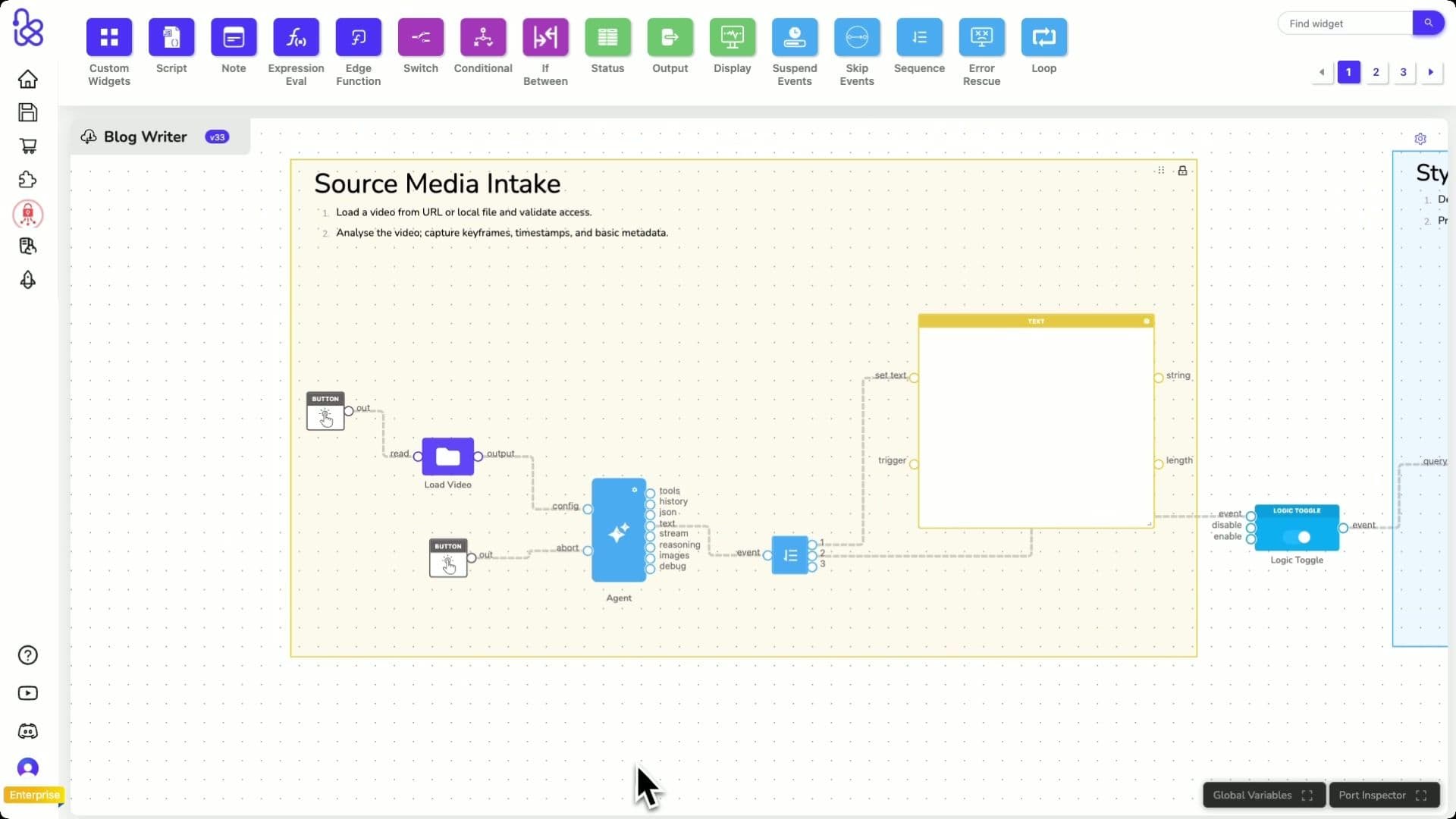Expand the Port Inspector panel
The image size is (1456, 819).
pos(1422,795)
